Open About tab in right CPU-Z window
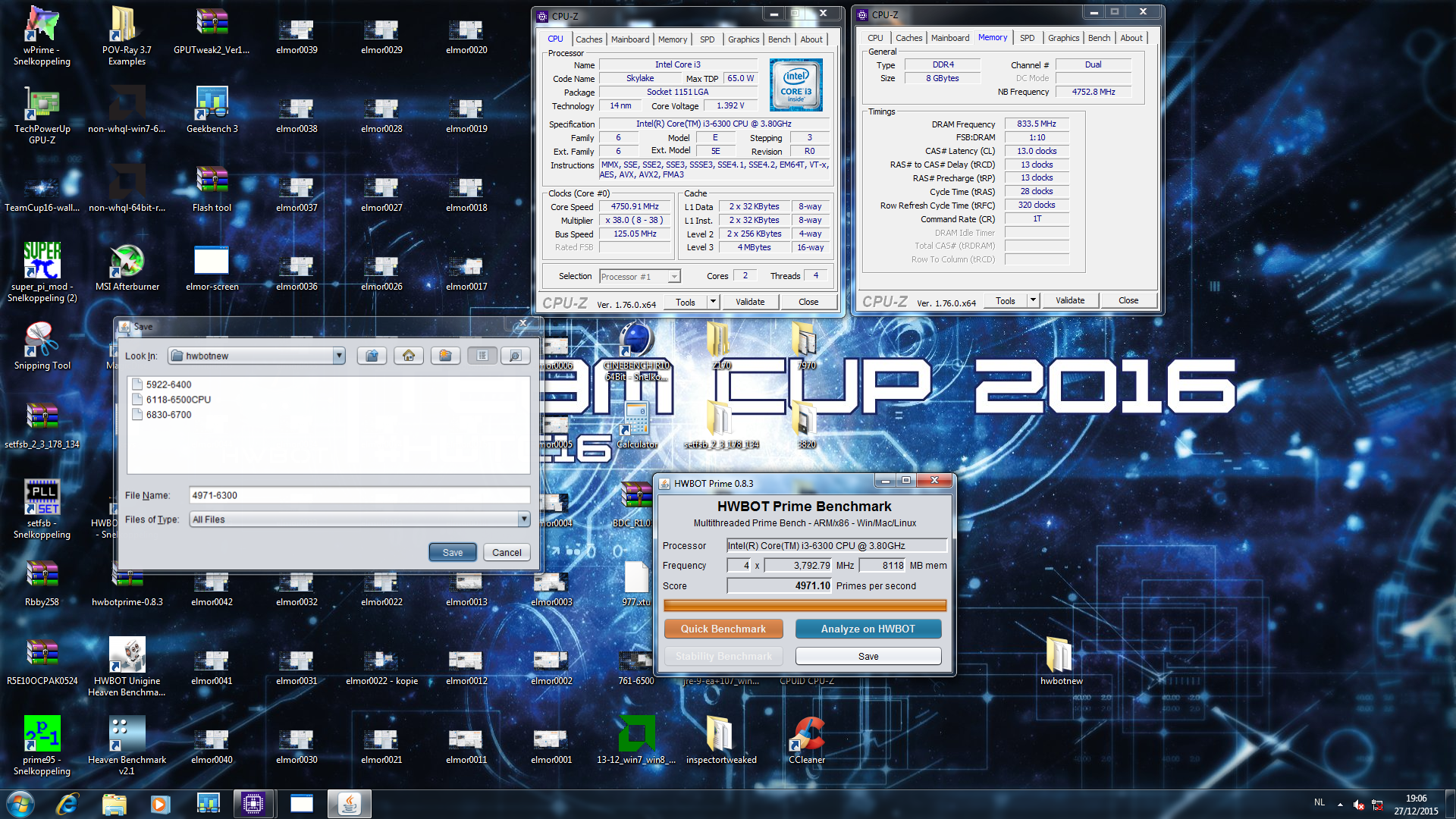Image resolution: width=1456 pixels, height=819 pixels. click(1131, 38)
